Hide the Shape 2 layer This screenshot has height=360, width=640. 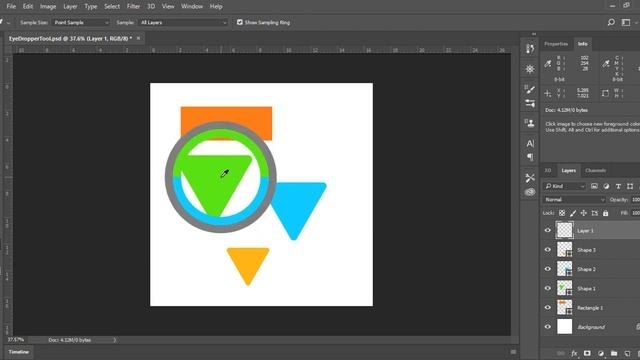[548, 269]
